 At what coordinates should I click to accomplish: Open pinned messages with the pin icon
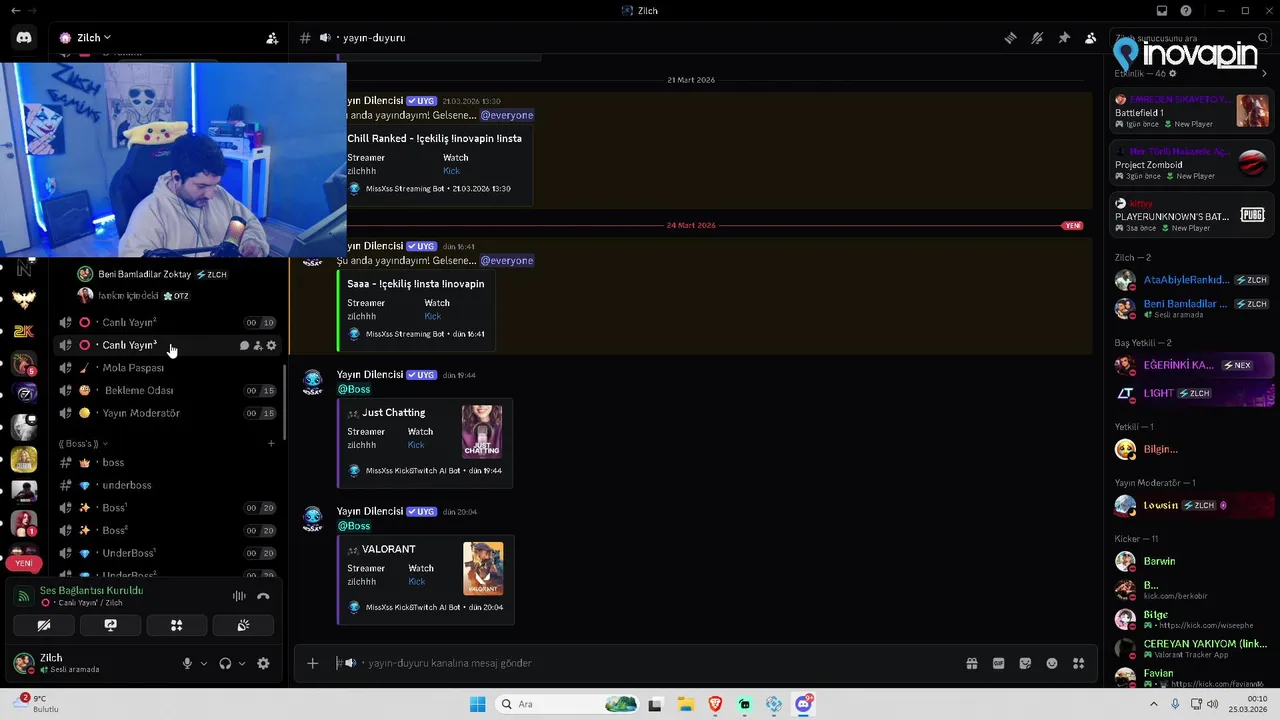(x=1064, y=38)
